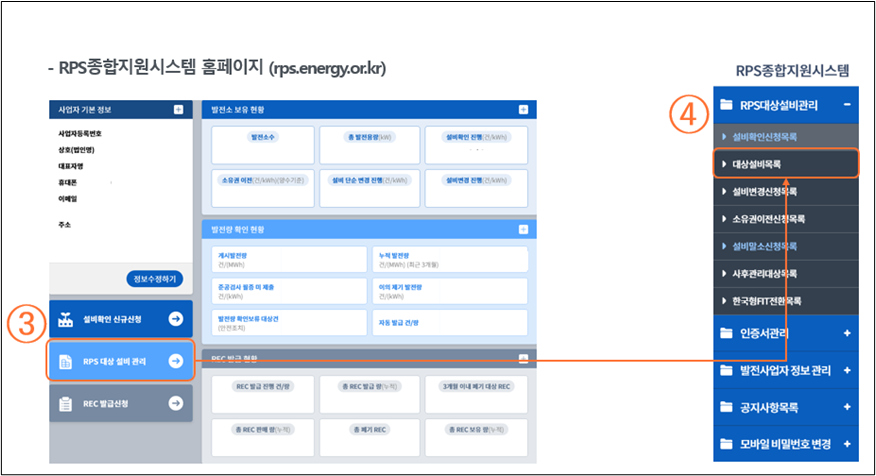
Task: Click the 상호(법인명) field label
Action: (77, 150)
